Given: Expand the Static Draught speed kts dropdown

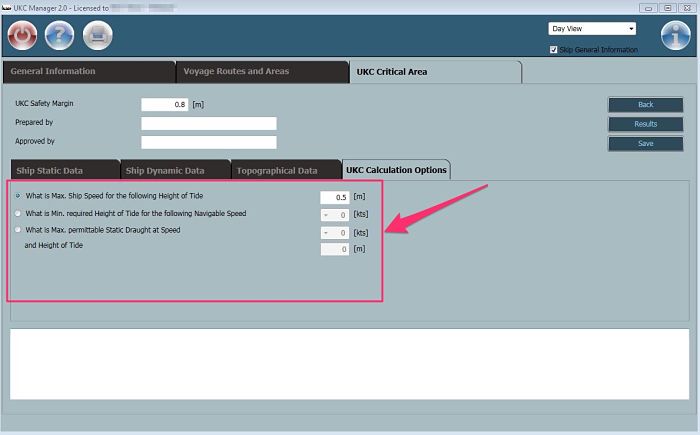Looking at the screenshot, I should pyautogui.click(x=327, y=232).
